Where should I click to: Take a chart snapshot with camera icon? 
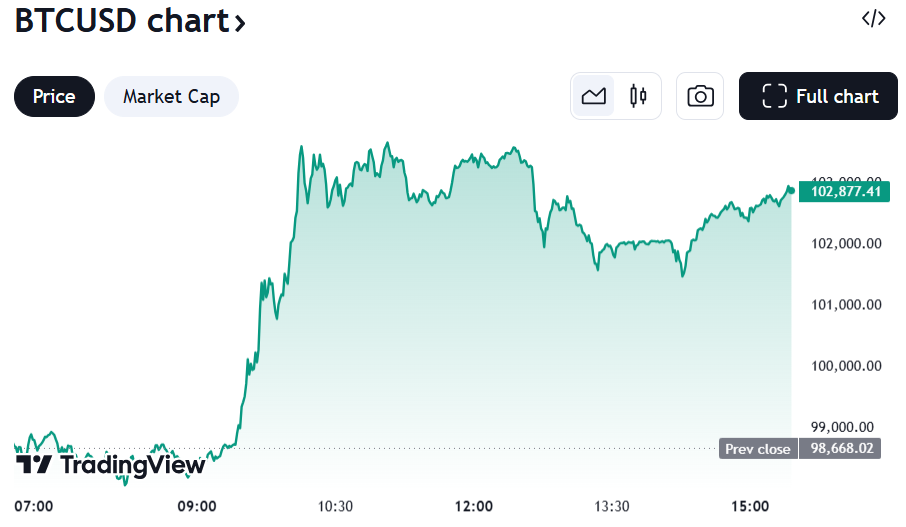pos(700,96)
